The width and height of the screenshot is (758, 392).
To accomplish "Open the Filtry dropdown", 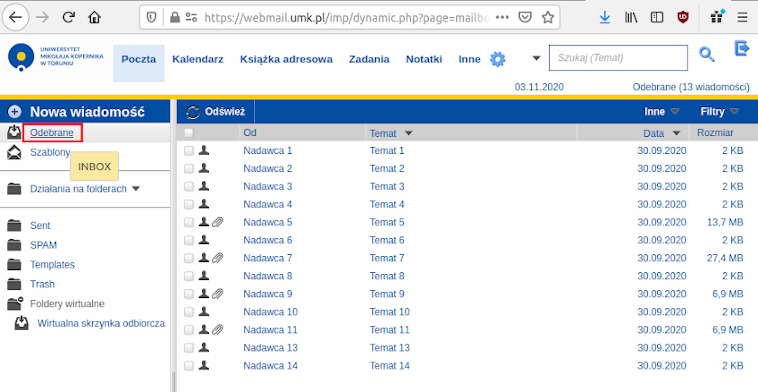I will (720, 112).
